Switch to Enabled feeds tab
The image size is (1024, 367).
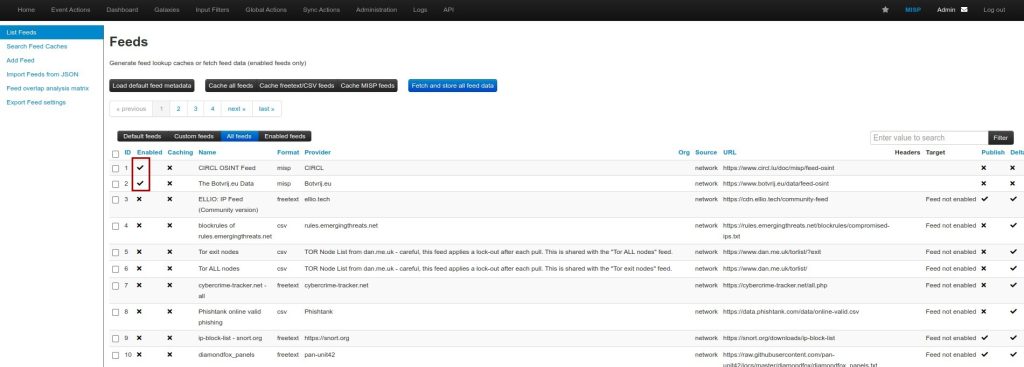285,136
